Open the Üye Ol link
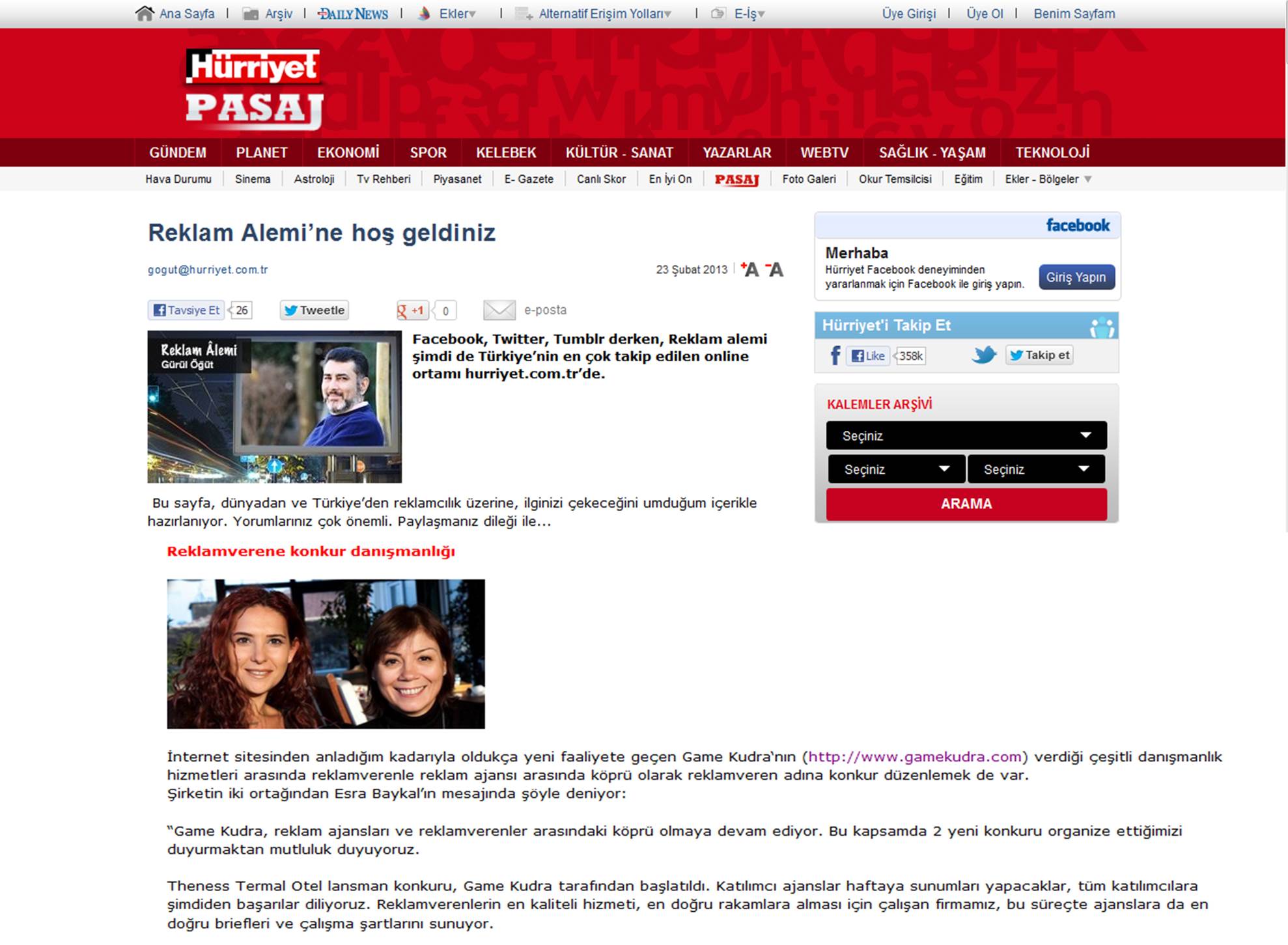This screenshot has width=1288, height=945. [985, 14]
